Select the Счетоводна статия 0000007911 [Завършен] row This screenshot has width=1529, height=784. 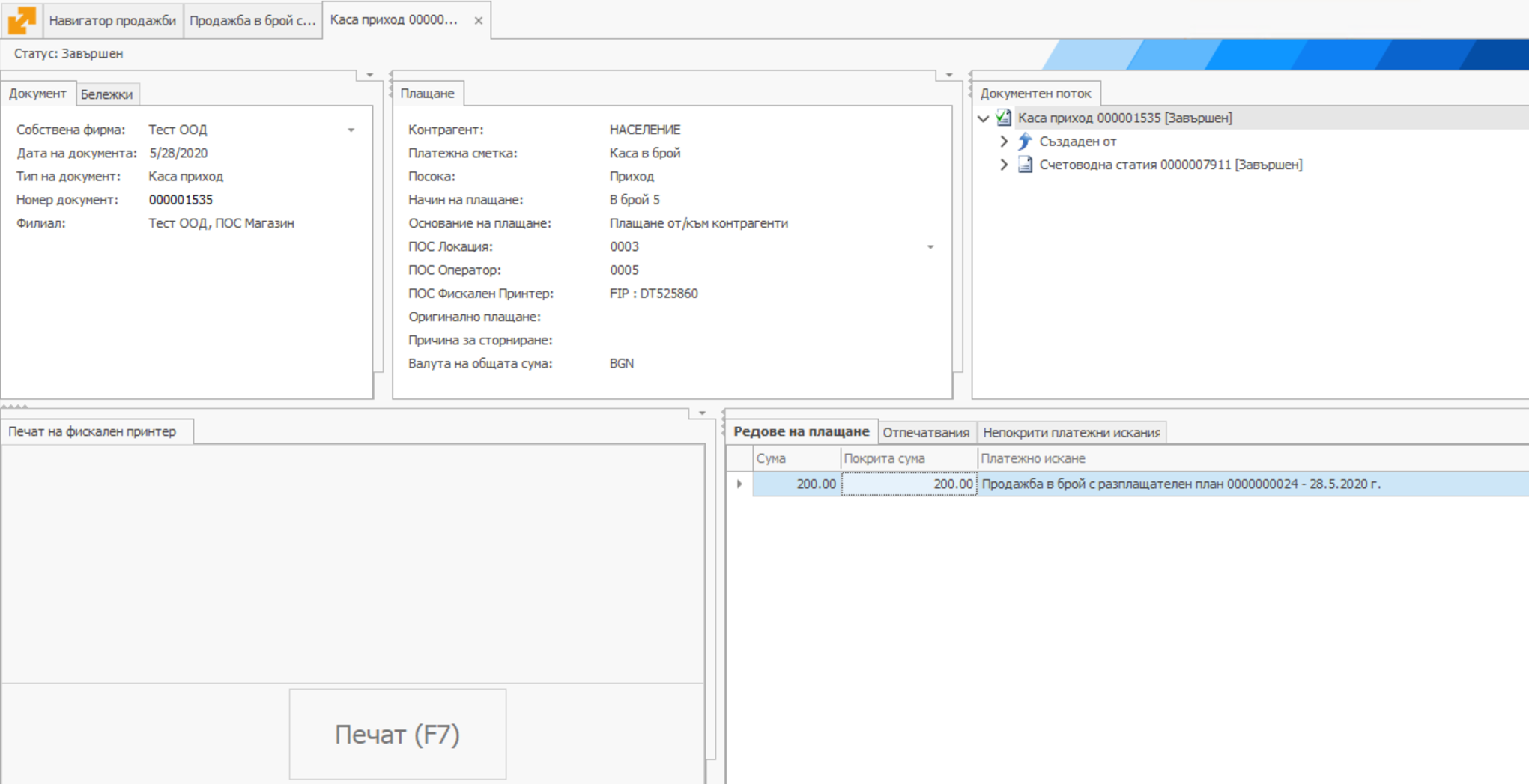[1170, 165]
